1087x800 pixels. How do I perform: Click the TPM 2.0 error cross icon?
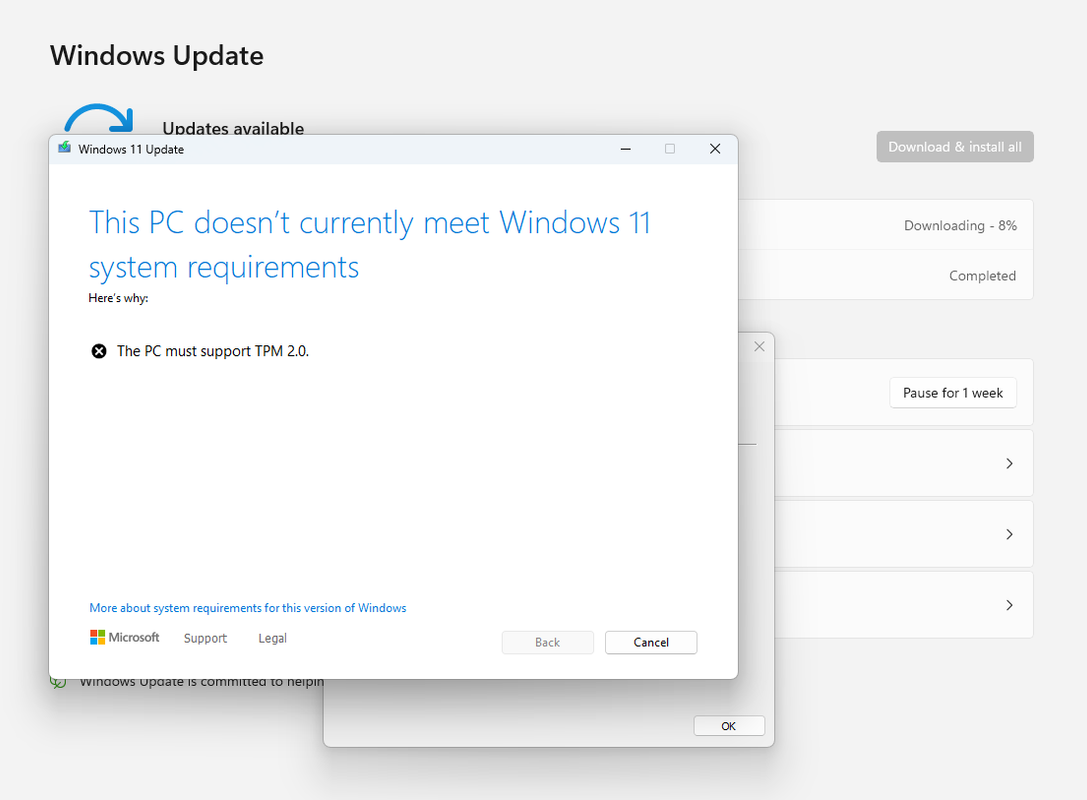click(99, 351)
